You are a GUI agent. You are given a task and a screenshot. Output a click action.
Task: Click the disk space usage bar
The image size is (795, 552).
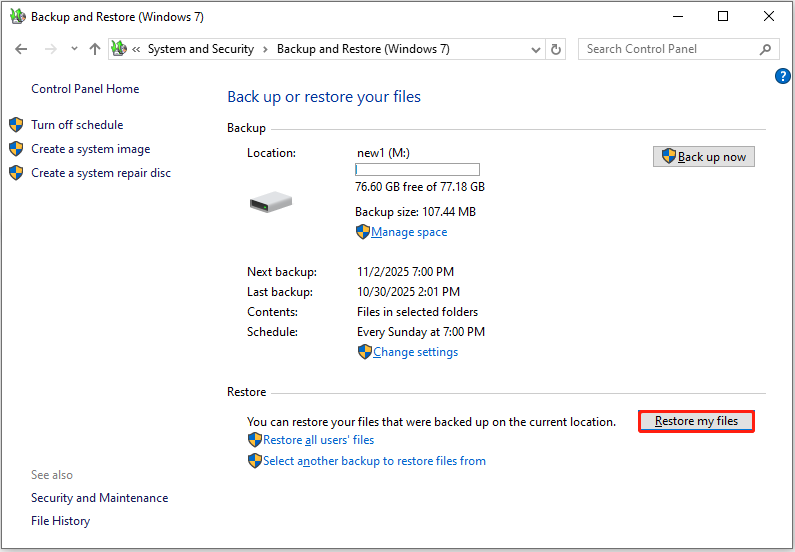[417, 169]
